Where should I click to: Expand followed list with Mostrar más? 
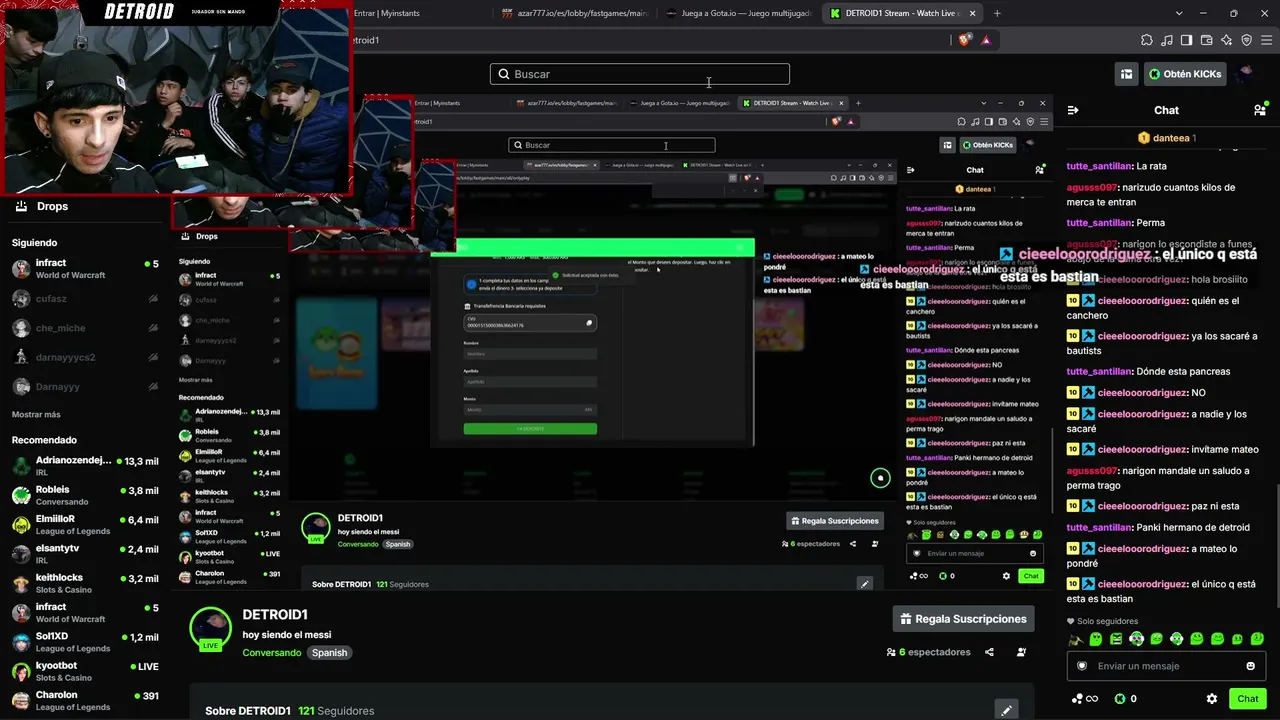pos(36,415)
